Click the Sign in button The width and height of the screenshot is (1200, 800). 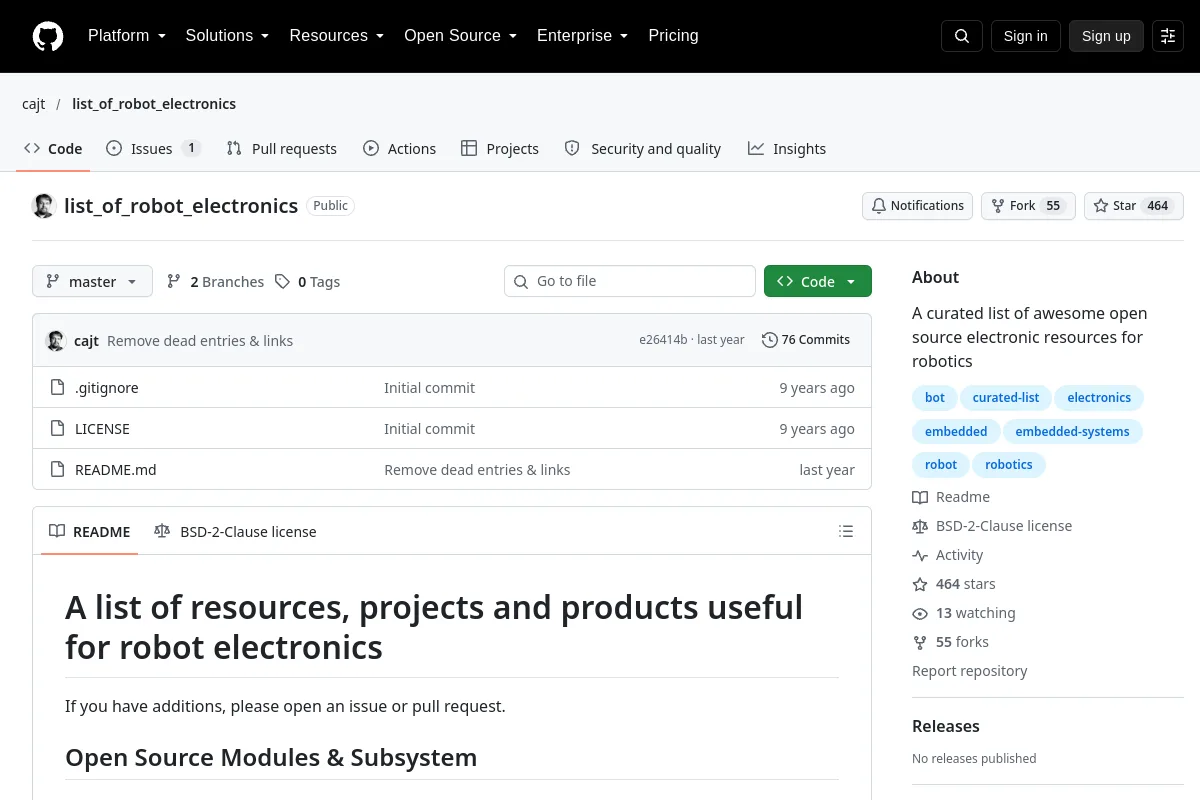pos(1026,36)
